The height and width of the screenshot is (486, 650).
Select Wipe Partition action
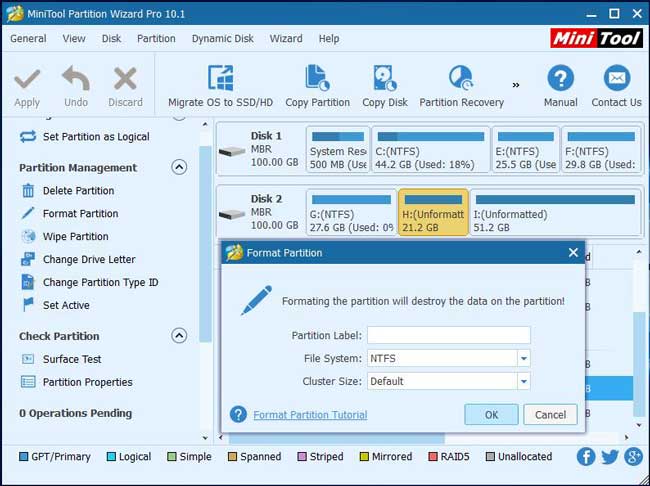tap(64, 236)
